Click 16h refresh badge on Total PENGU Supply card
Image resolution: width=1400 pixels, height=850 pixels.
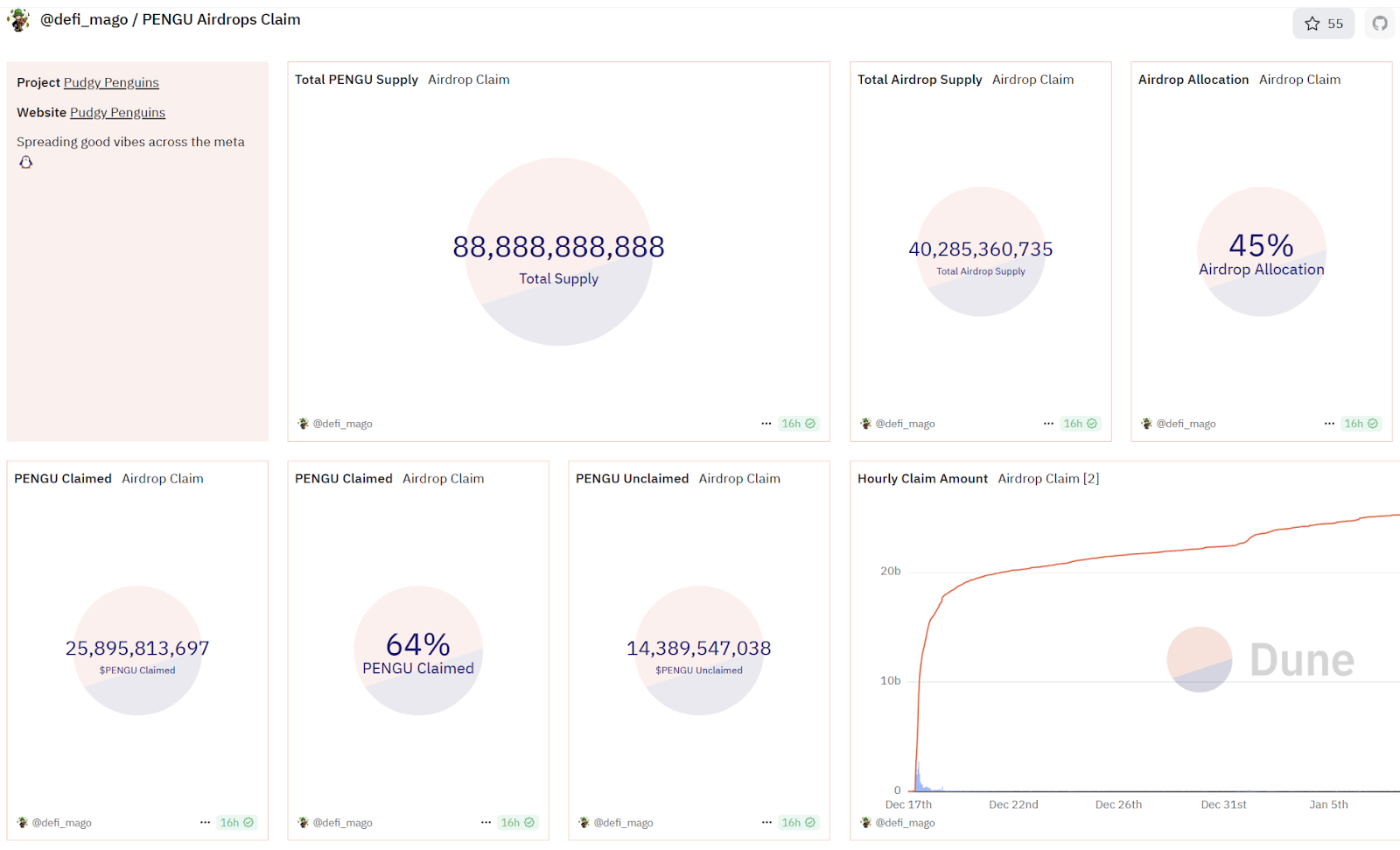coord(799,424)
